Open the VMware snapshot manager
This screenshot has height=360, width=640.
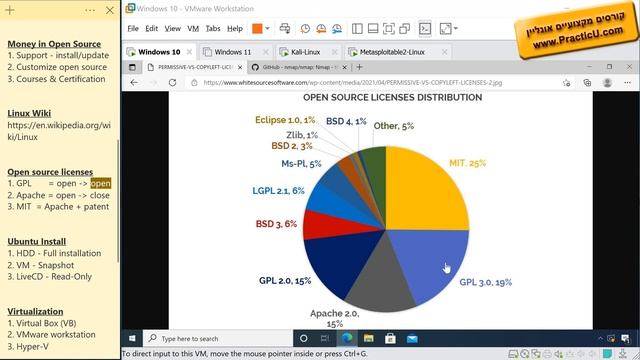[337, 29]
